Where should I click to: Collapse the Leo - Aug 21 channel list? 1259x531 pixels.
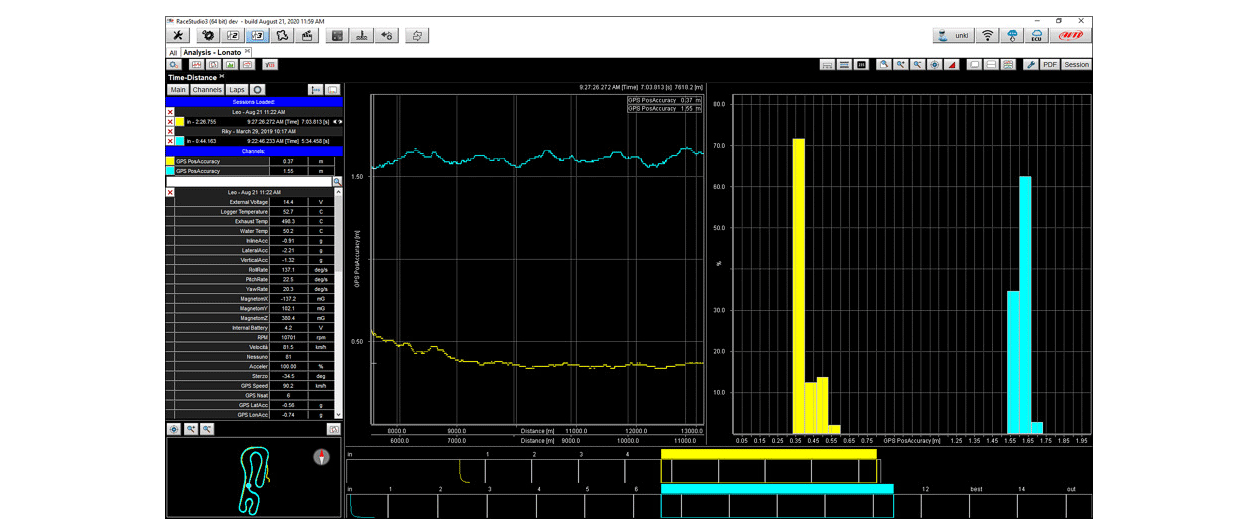pos(170,192)
